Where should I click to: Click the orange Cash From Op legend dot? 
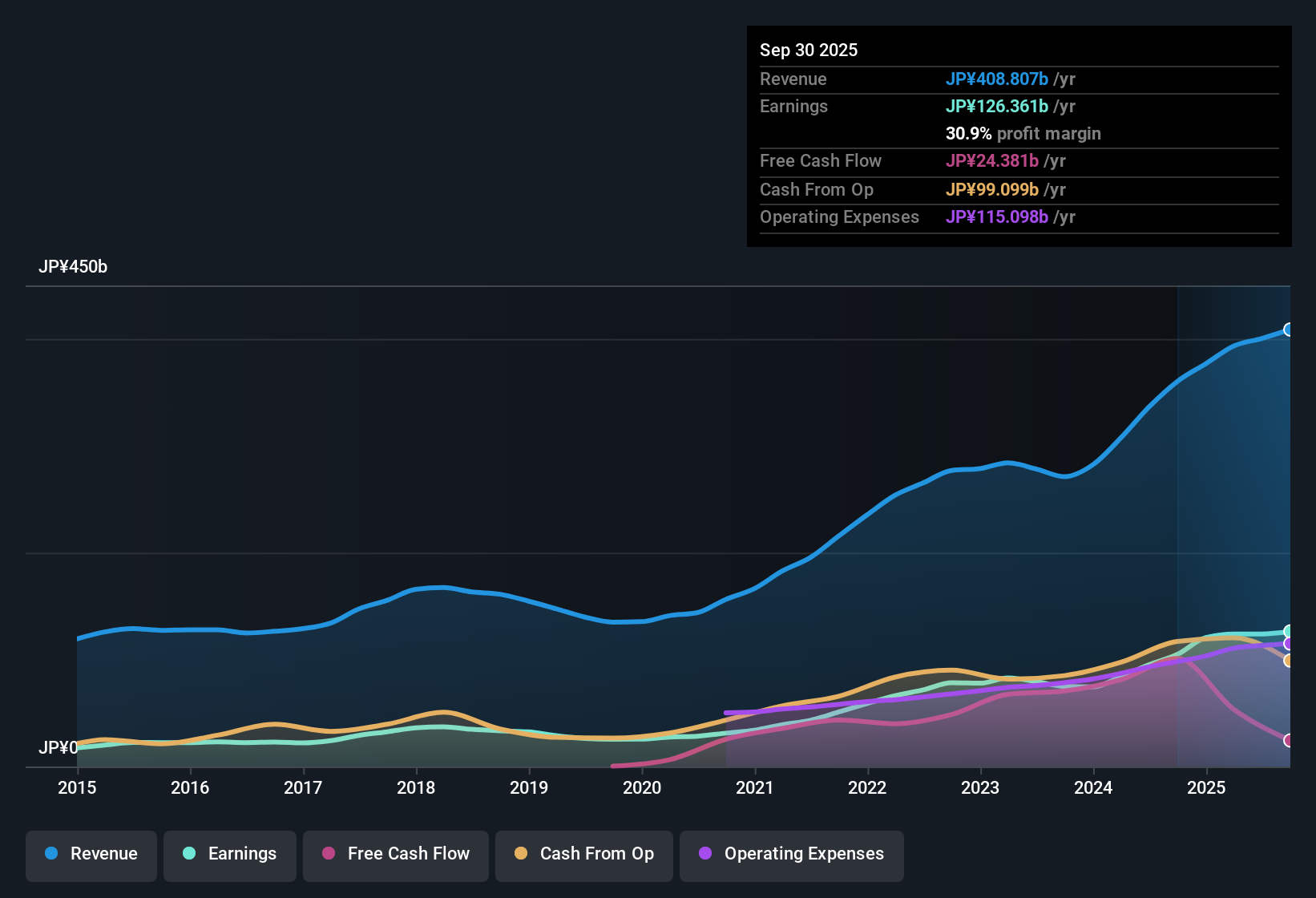(521, 854)
